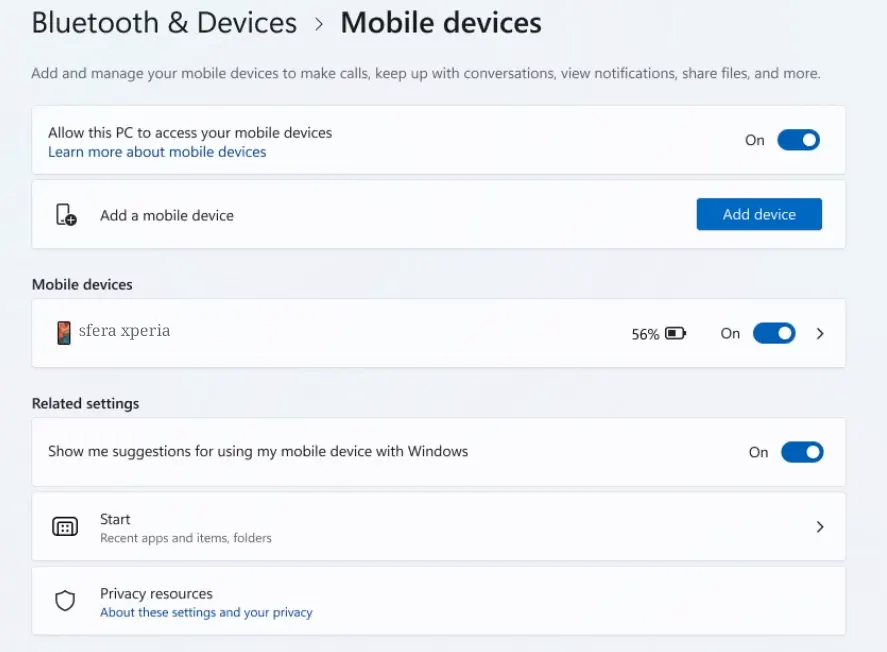The height and width of the screenshot is (652, 887).
Task: Click the Start label in Related settings
Action: [115, 519]
